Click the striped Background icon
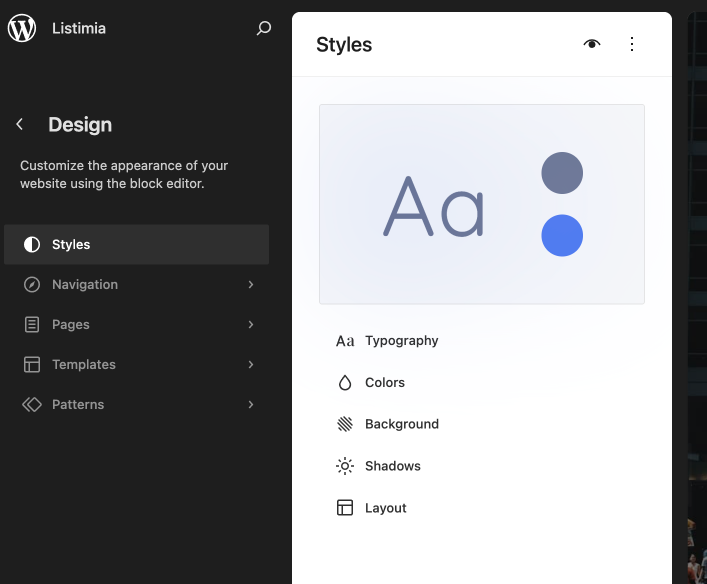The width and height of the screenshot is (707, 584). pyautogui.click(x=345, y=424)
